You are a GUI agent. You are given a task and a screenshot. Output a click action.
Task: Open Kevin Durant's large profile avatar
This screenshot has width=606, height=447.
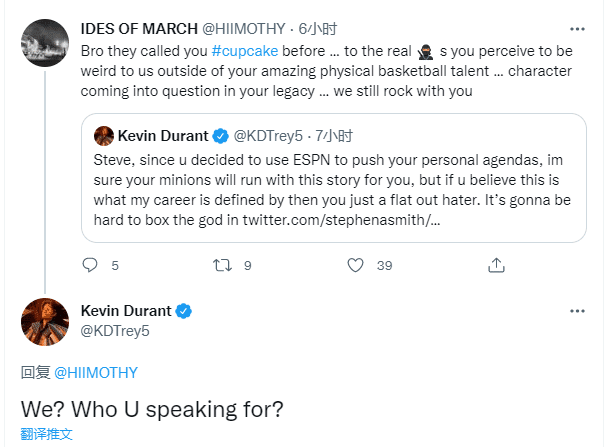(43, 320)
